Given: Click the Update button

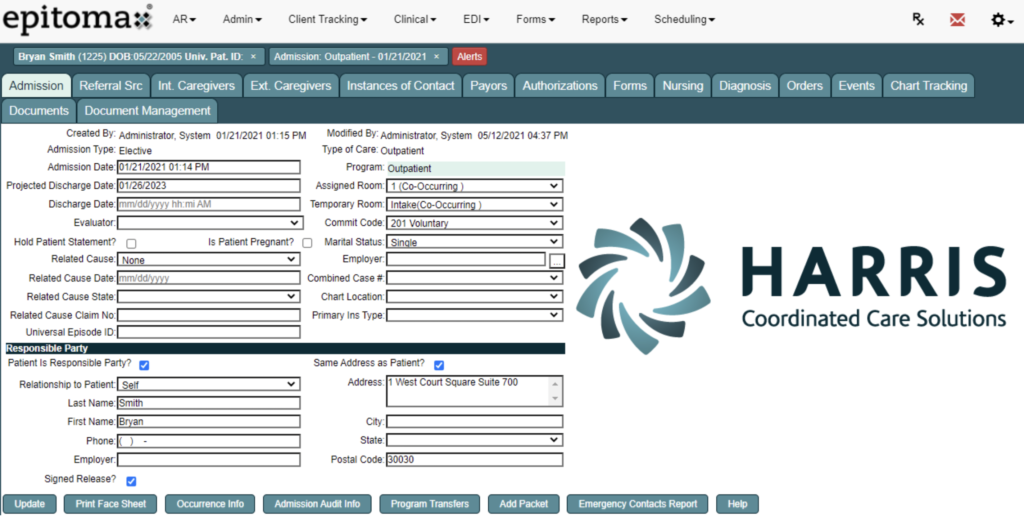Looking at the screenshot, I should (29, 504).
